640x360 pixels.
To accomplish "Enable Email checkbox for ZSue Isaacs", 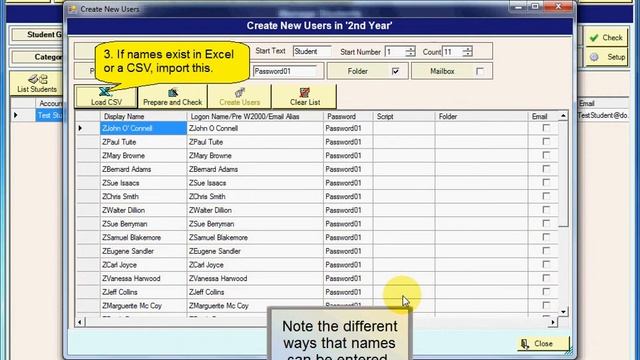I will (546, 182).
